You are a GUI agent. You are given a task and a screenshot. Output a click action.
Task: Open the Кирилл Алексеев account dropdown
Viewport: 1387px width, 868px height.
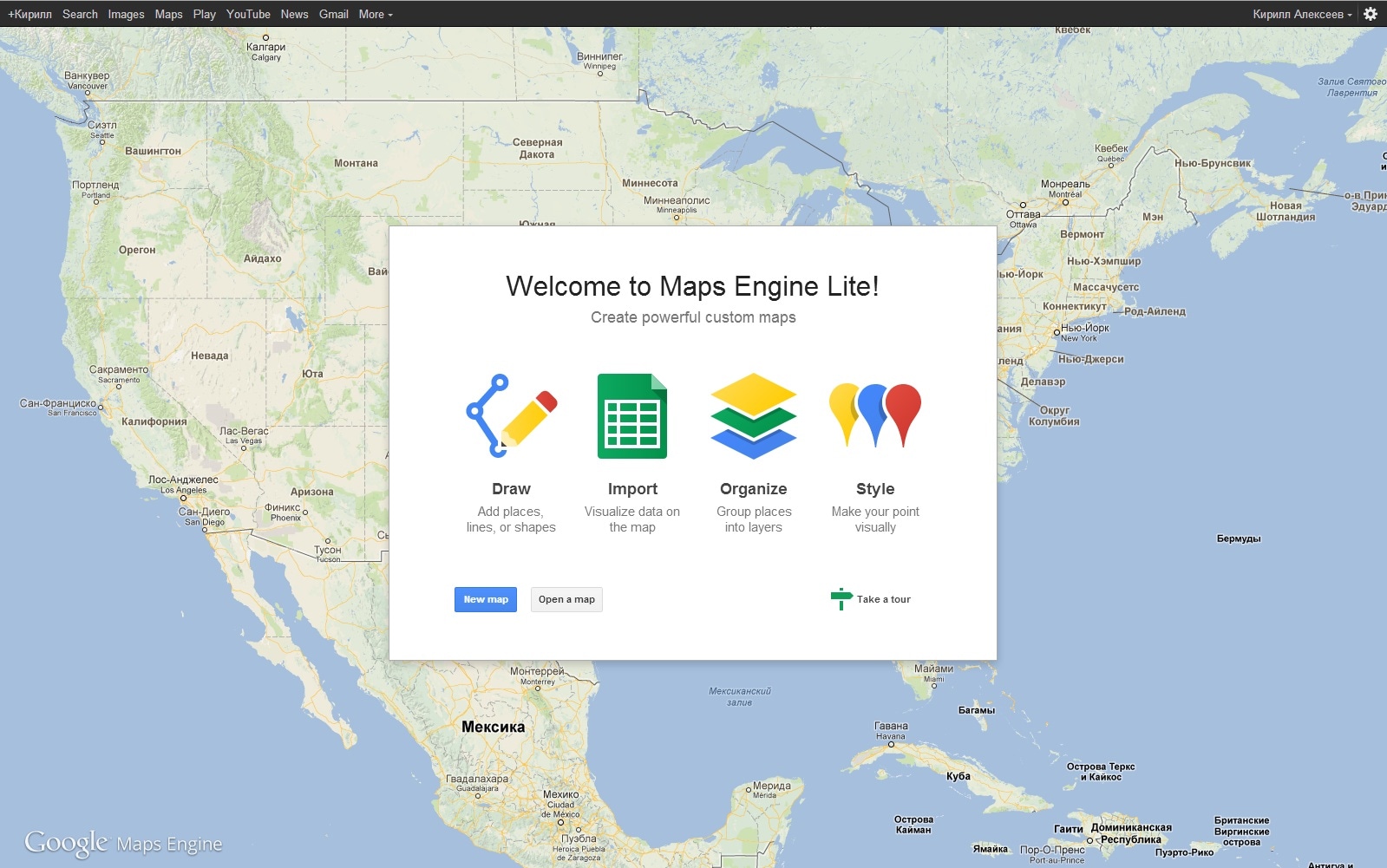click(x=1301, y=14)
